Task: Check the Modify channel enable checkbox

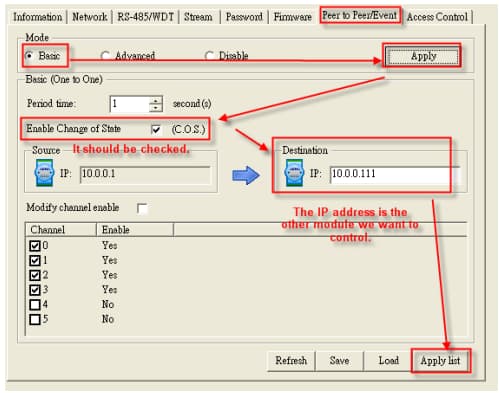Action: [x=142, y=208]
